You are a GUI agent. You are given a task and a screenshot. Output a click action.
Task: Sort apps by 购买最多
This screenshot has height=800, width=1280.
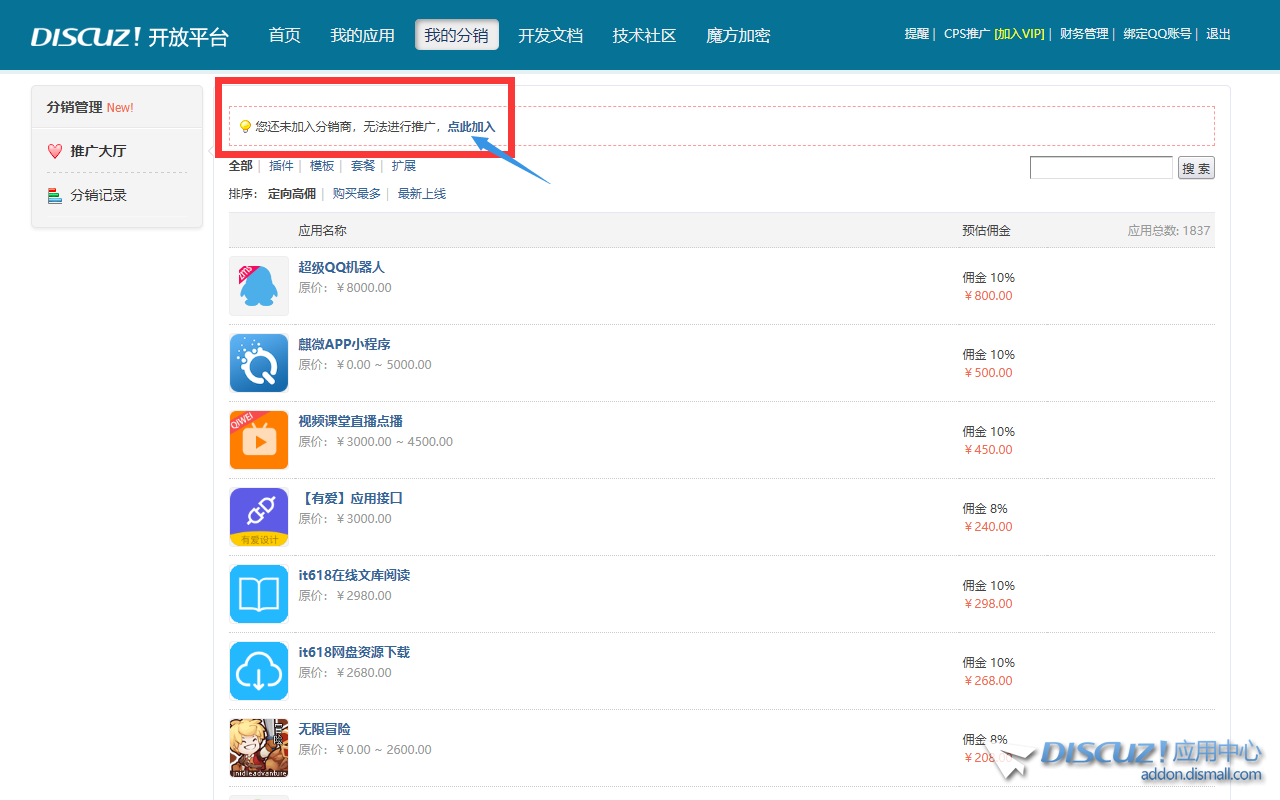click(x=356, y=194)
